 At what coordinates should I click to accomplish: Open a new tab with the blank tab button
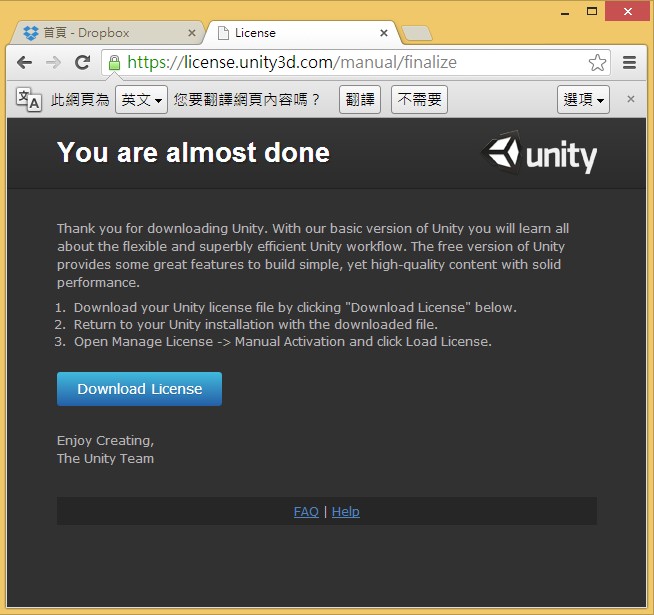click(x=417, y=33)
